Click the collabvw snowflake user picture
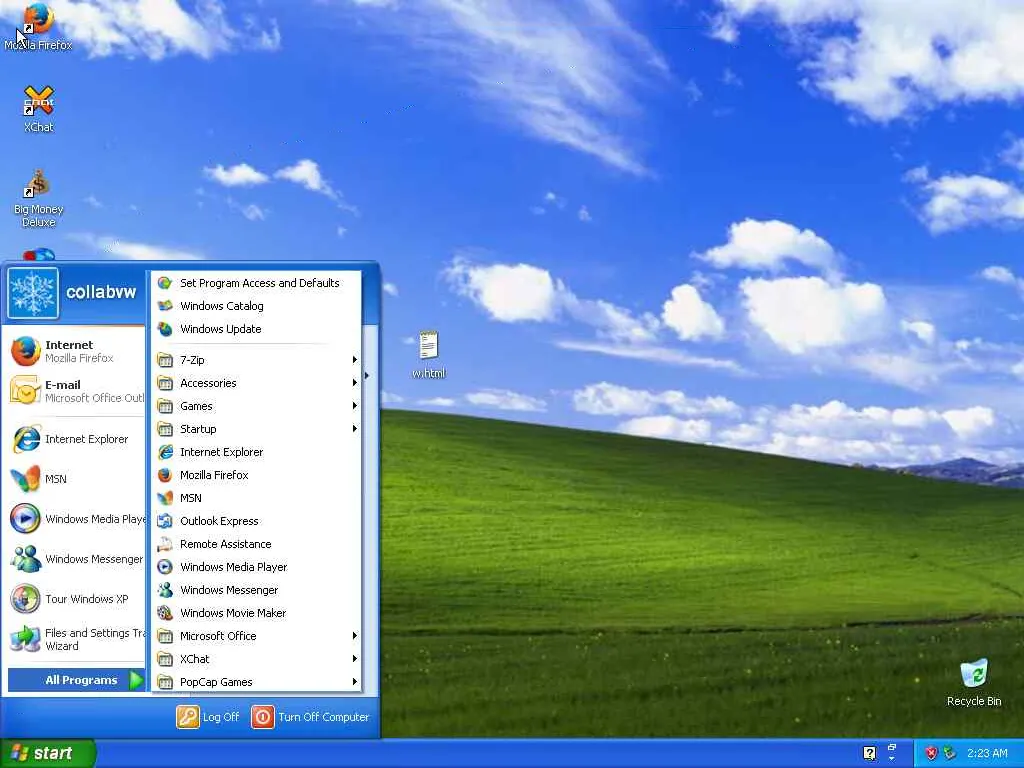The image size is (1024, 768). point(33,293)
